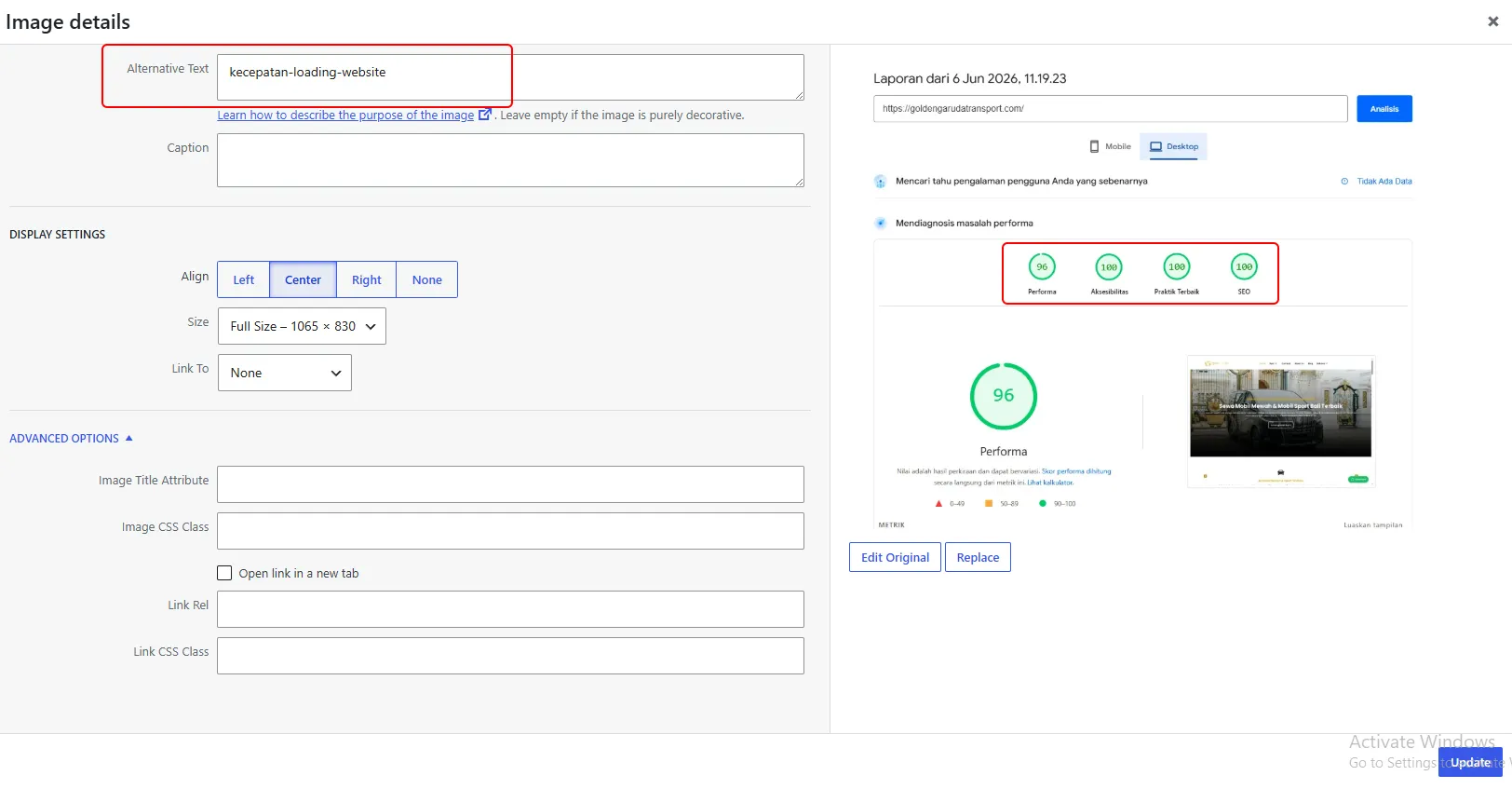This screenshot has height=789, width=1512.
Task: Click the 100 Aksesibilitas score circle
Action: click(x=1109, y=266)
